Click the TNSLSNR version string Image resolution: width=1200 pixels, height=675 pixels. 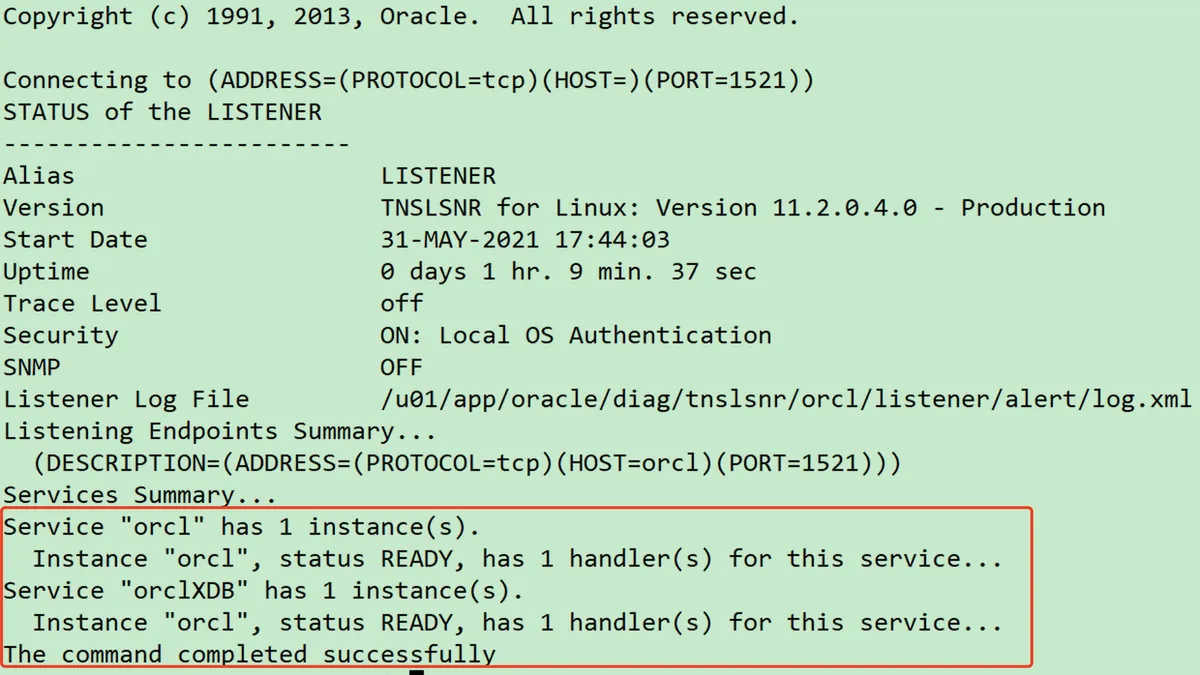[x=740, y=207]
